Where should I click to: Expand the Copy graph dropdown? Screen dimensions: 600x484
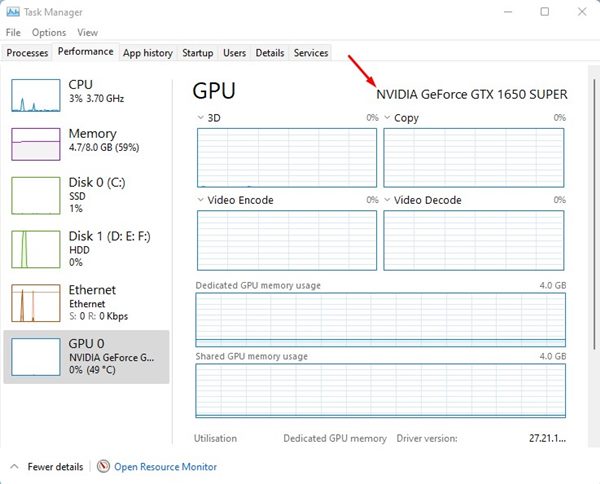pos(387,118)
